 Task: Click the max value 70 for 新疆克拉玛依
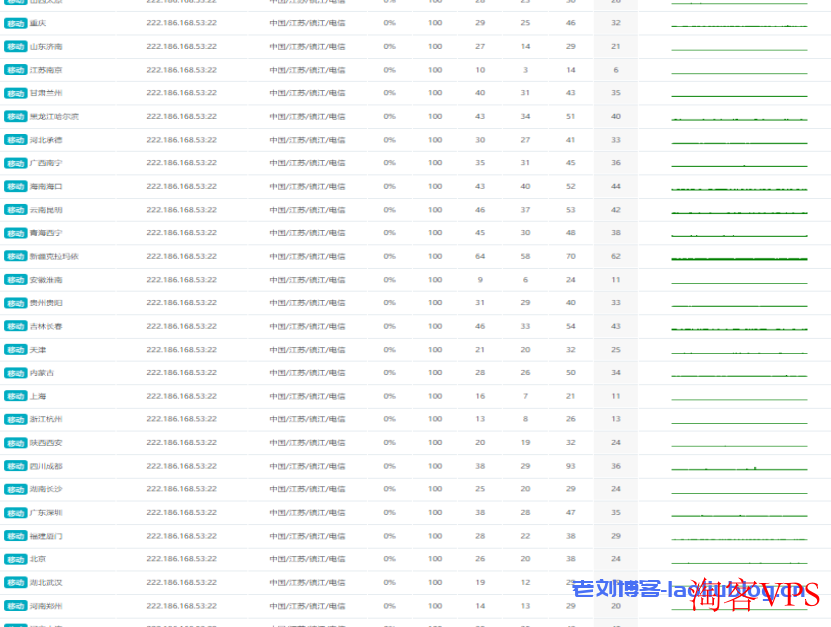(571, 257)
